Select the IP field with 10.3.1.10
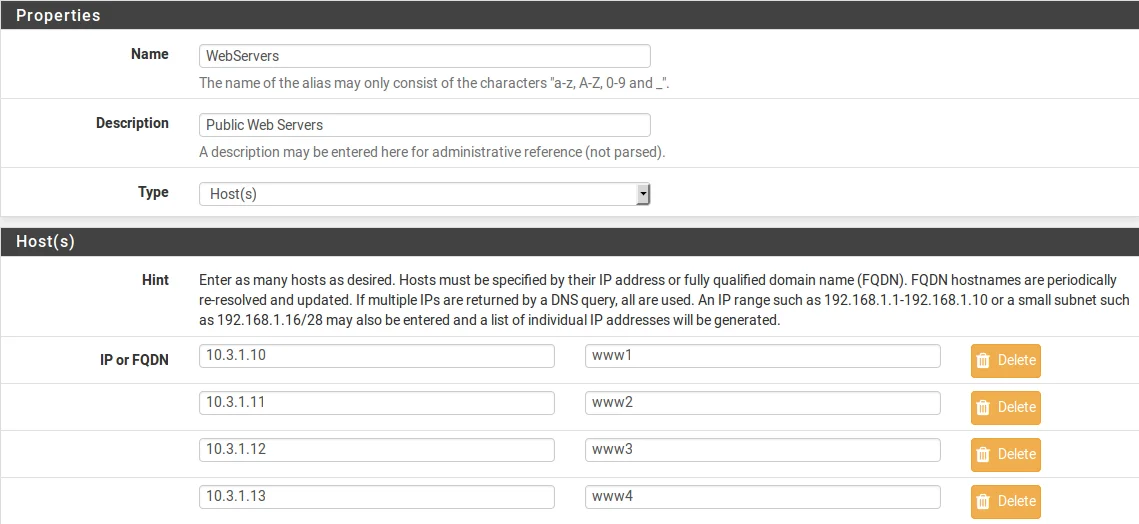1139x524 pixels. [376, 356]
